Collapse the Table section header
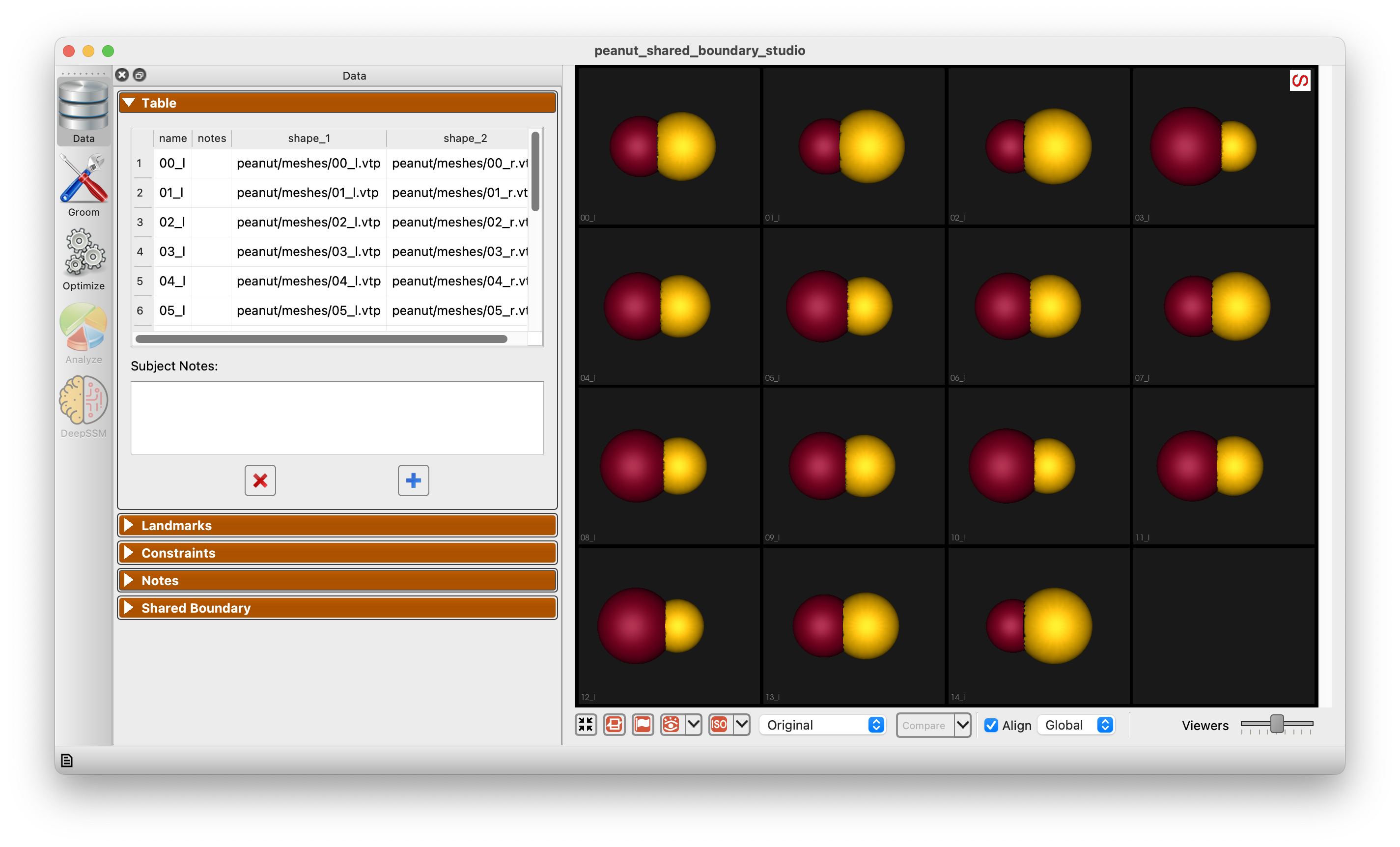 pyautogui.click(x=337, y=103)
